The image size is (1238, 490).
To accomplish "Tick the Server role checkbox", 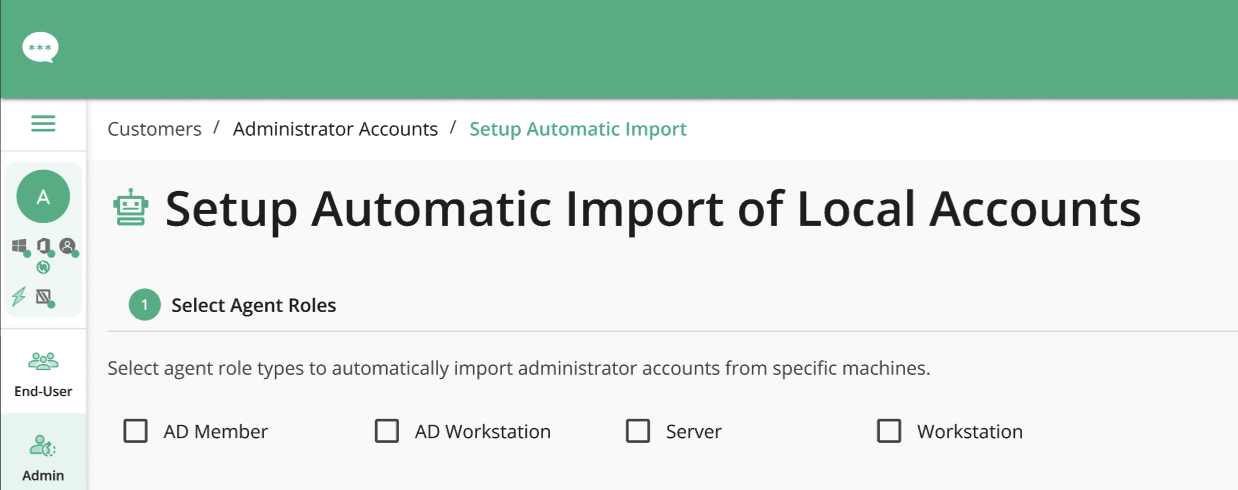I will (x=637, y=431).
